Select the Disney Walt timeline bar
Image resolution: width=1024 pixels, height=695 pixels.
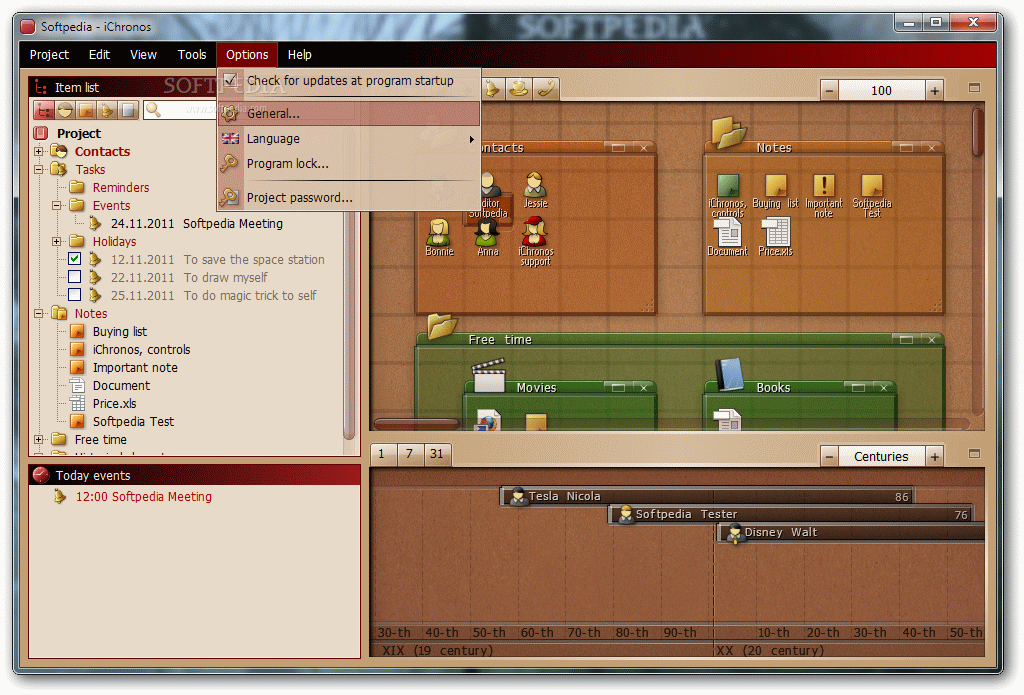(851, 532)
